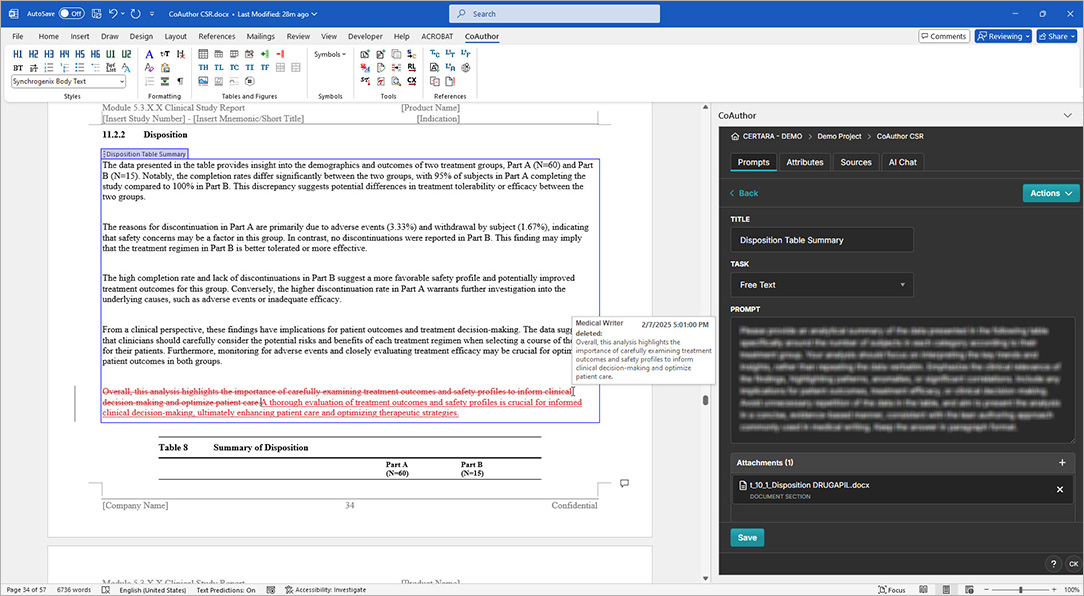
Task: Click the insert figure picture icon
Action: [x=203, y=81]
